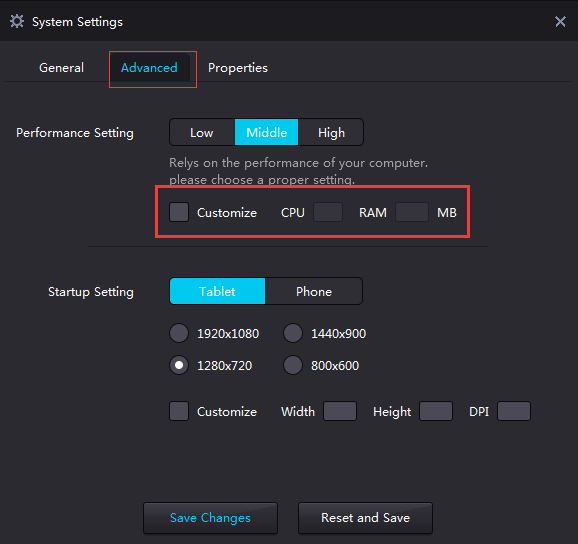Click the CPU input field

pyautogui.click(x=328, y=212)
